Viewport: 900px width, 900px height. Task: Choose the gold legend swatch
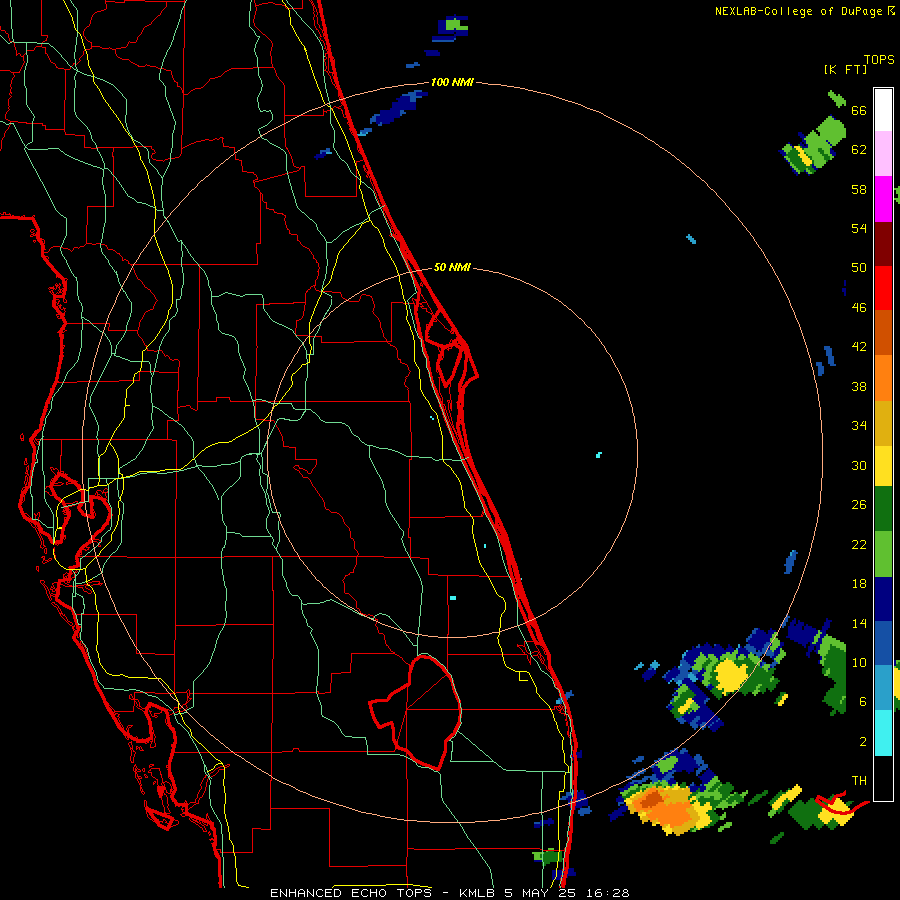coord(883,423)
